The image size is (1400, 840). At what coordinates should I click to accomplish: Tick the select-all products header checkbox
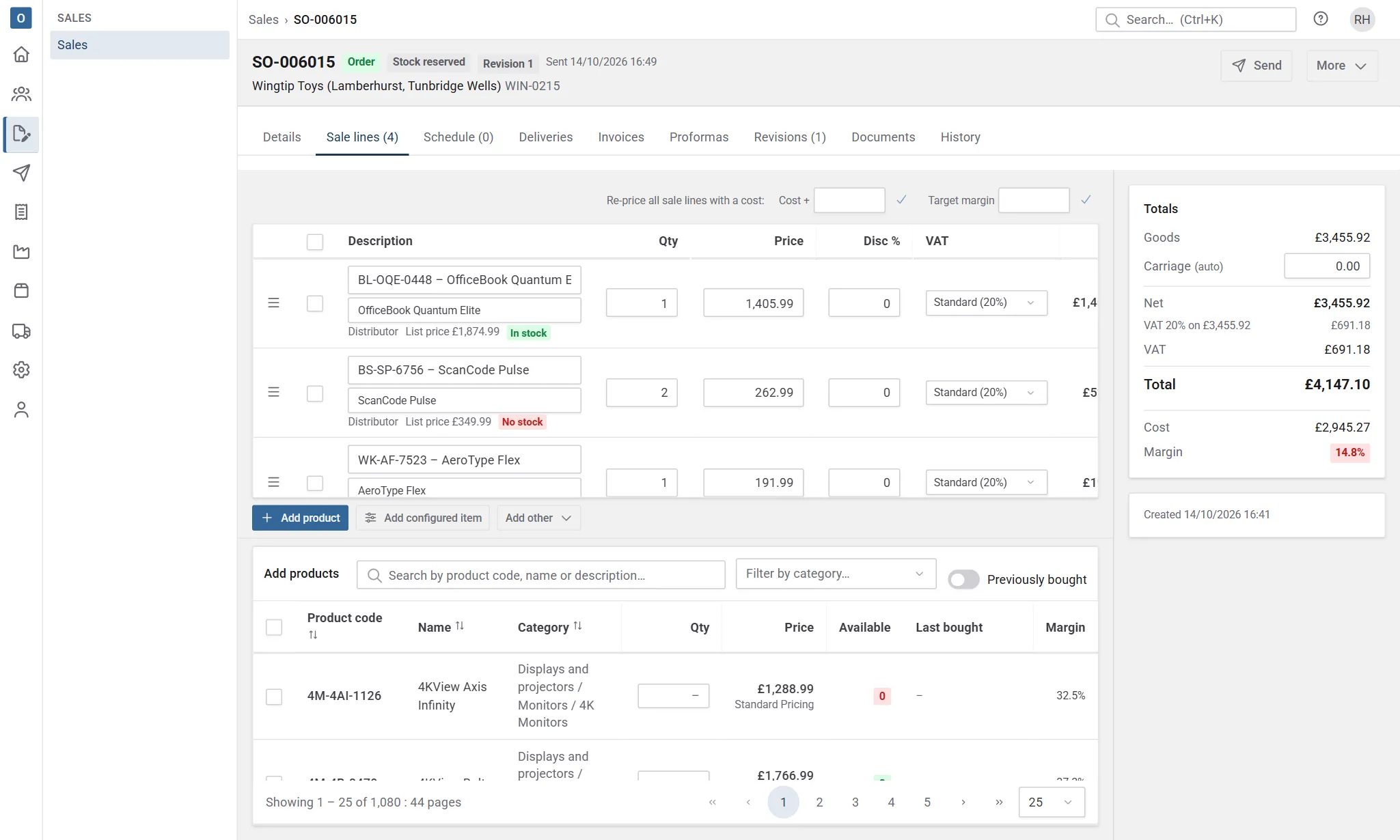(x=274, y=627)
